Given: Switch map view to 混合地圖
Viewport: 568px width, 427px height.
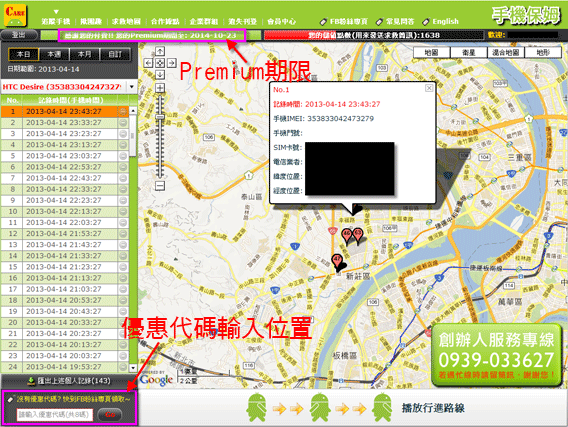Looking at the screenshot, I should coord(506,53).
